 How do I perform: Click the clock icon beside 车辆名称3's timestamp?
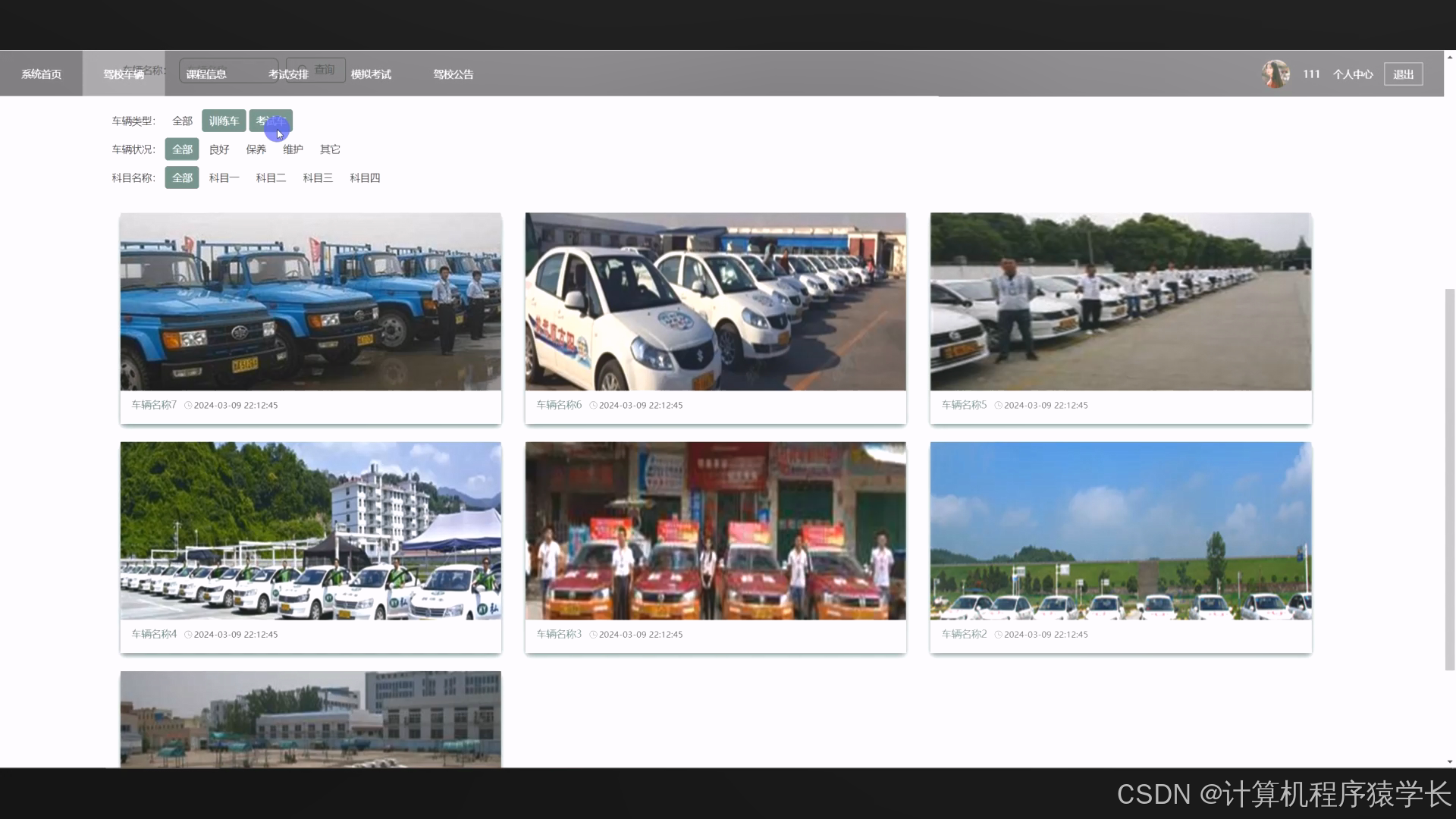click(593, 635)
